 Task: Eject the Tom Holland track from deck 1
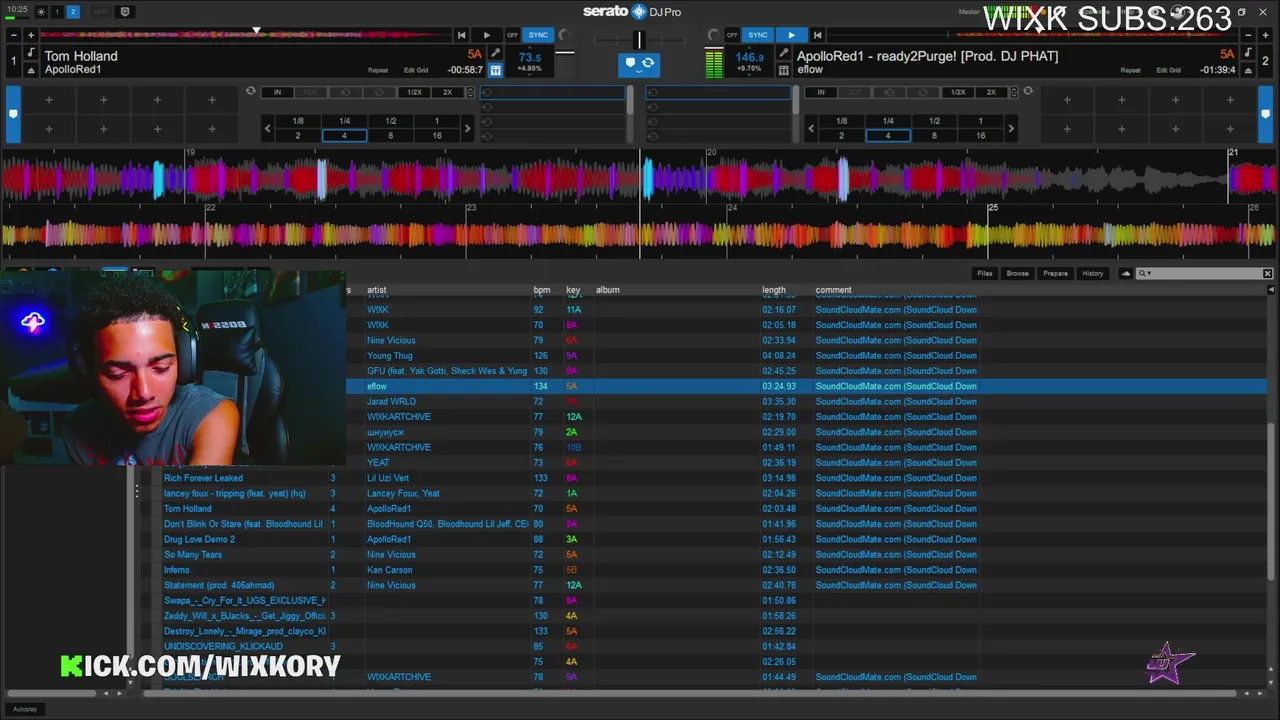point(30,70)
